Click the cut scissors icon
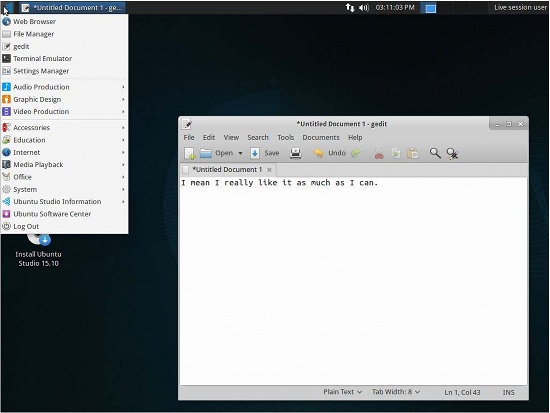Screen dimensions: 550x413 click(379, 153)
